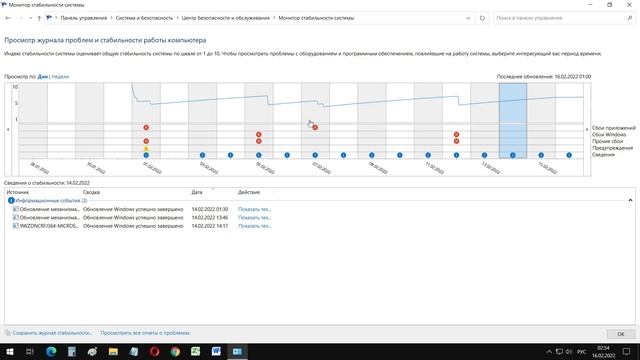Show hidden system tray icons

coord(549,351)
